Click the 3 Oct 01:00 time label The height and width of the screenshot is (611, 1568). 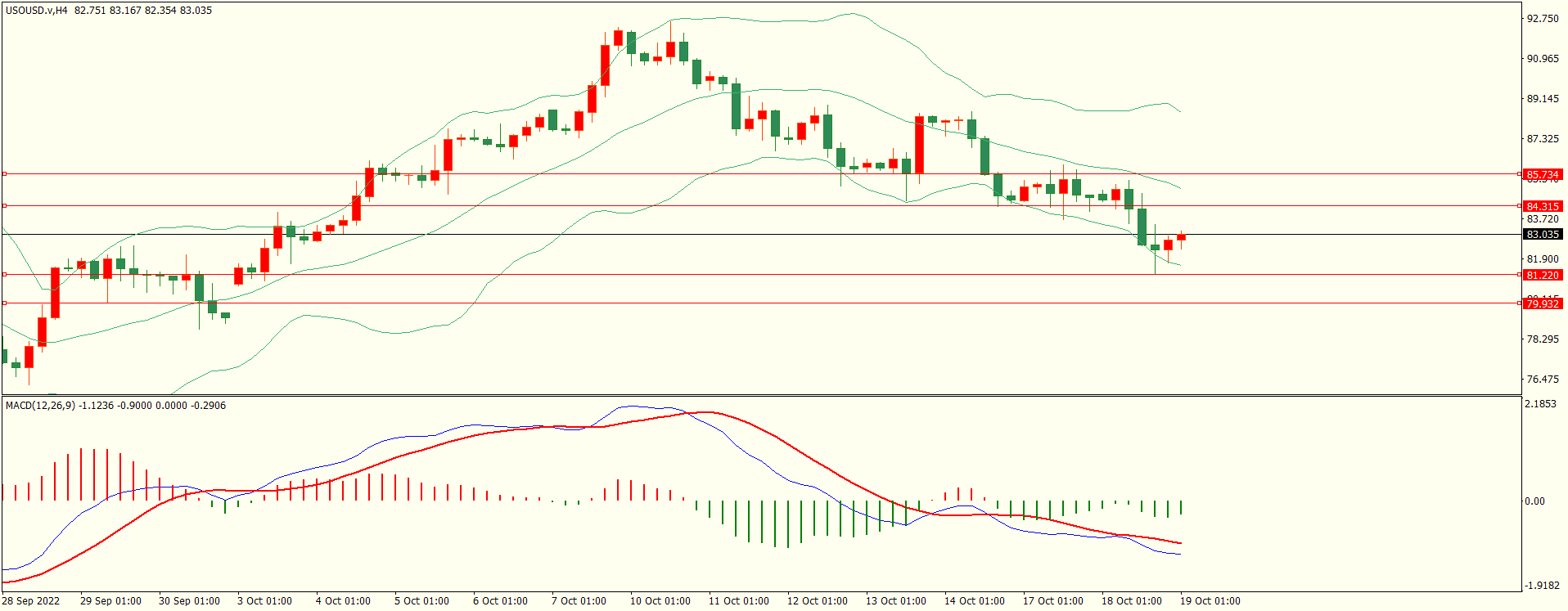coord(264,601)
